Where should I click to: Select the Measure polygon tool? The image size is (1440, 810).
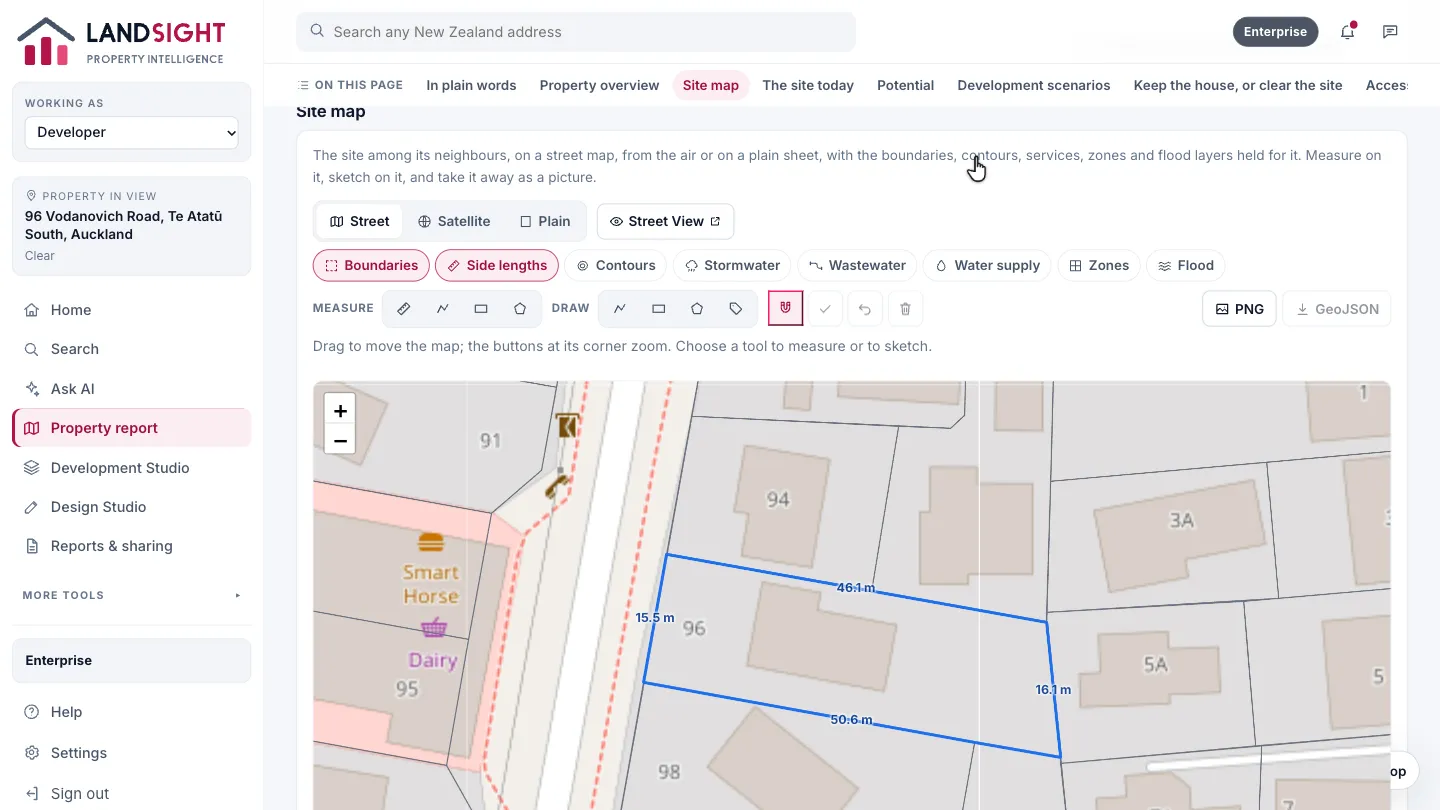[520, 309]
